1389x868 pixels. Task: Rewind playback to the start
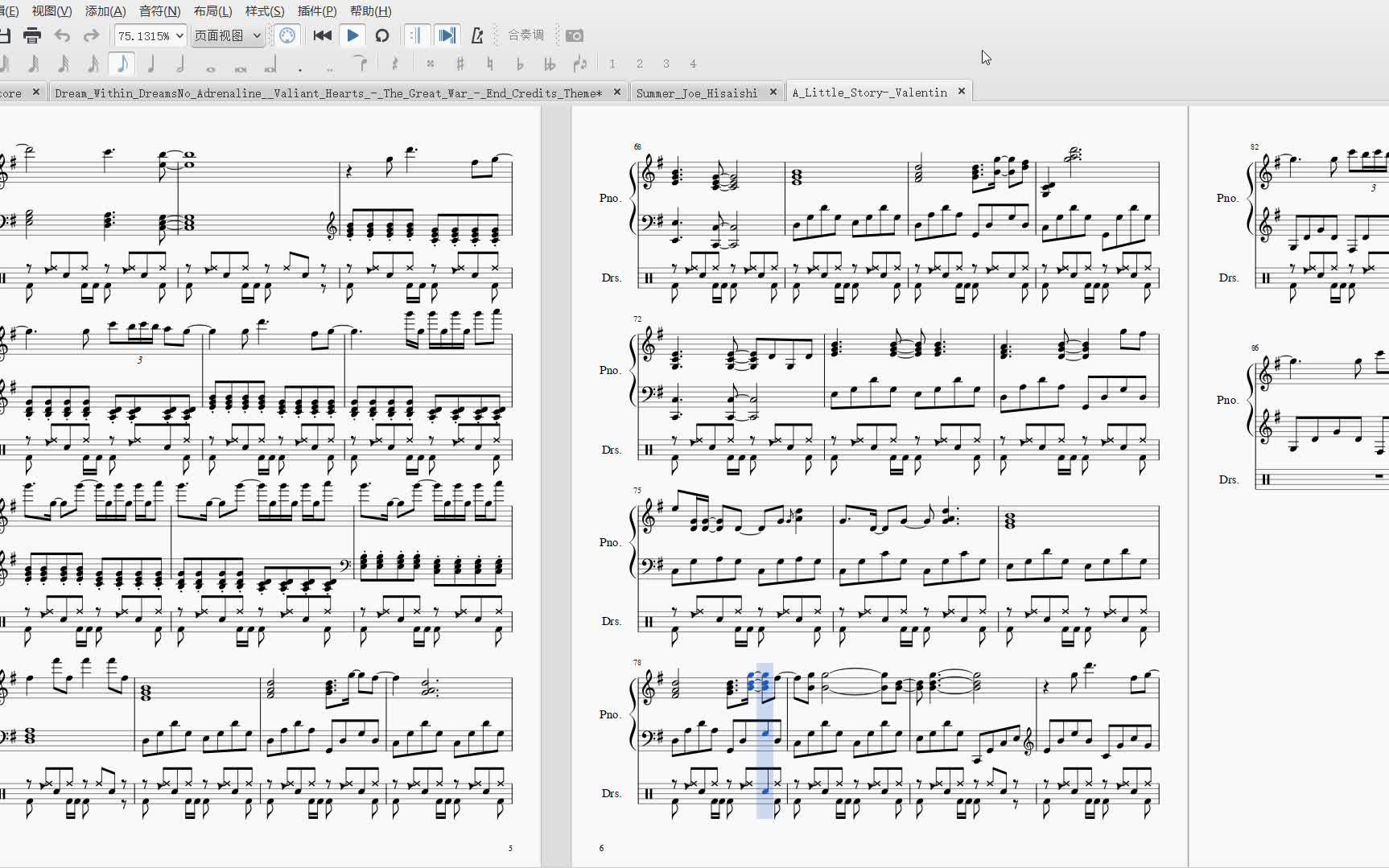(323, 35)
